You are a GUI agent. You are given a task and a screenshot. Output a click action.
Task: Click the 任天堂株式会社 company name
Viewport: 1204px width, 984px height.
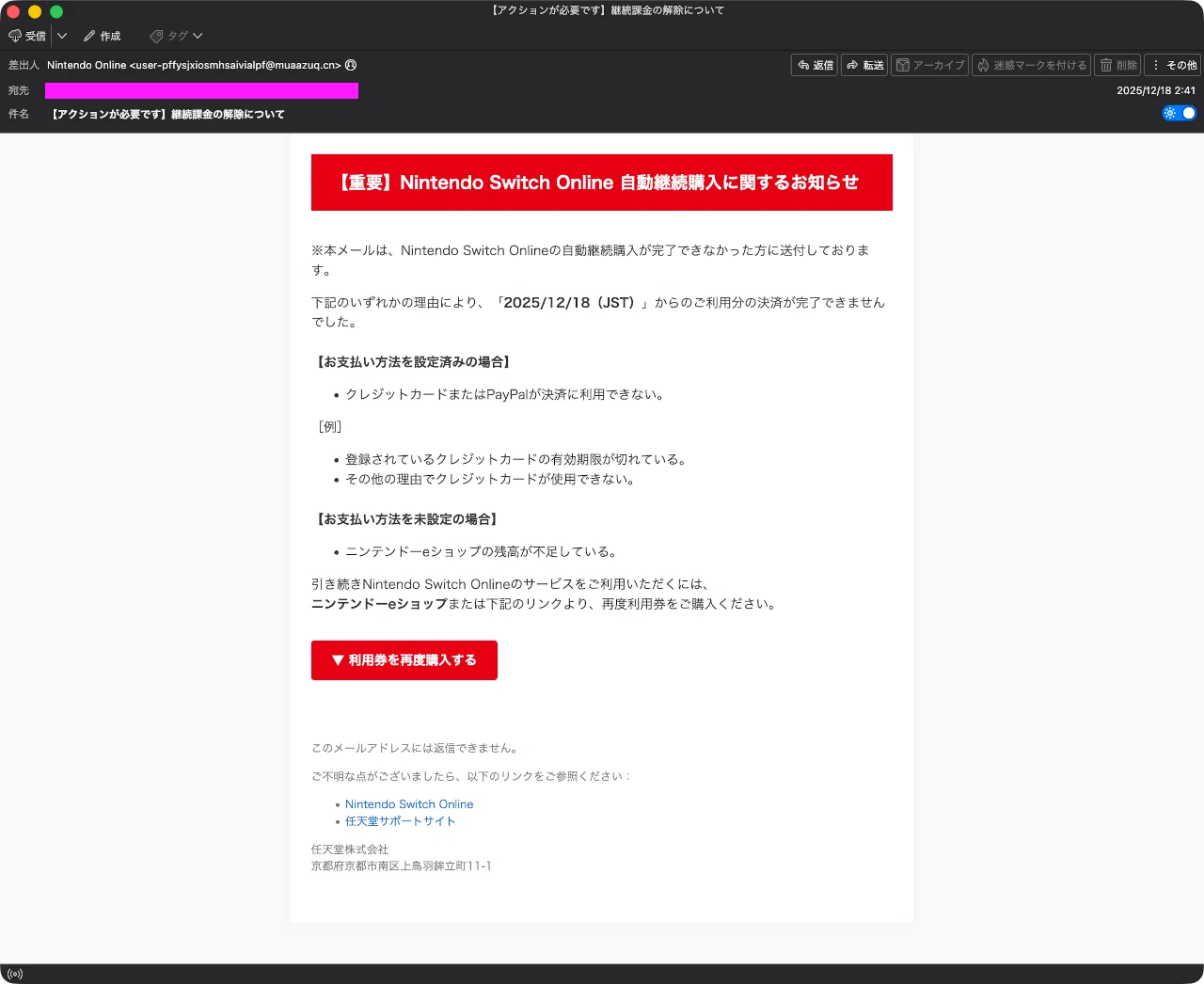tap(350, 849)
